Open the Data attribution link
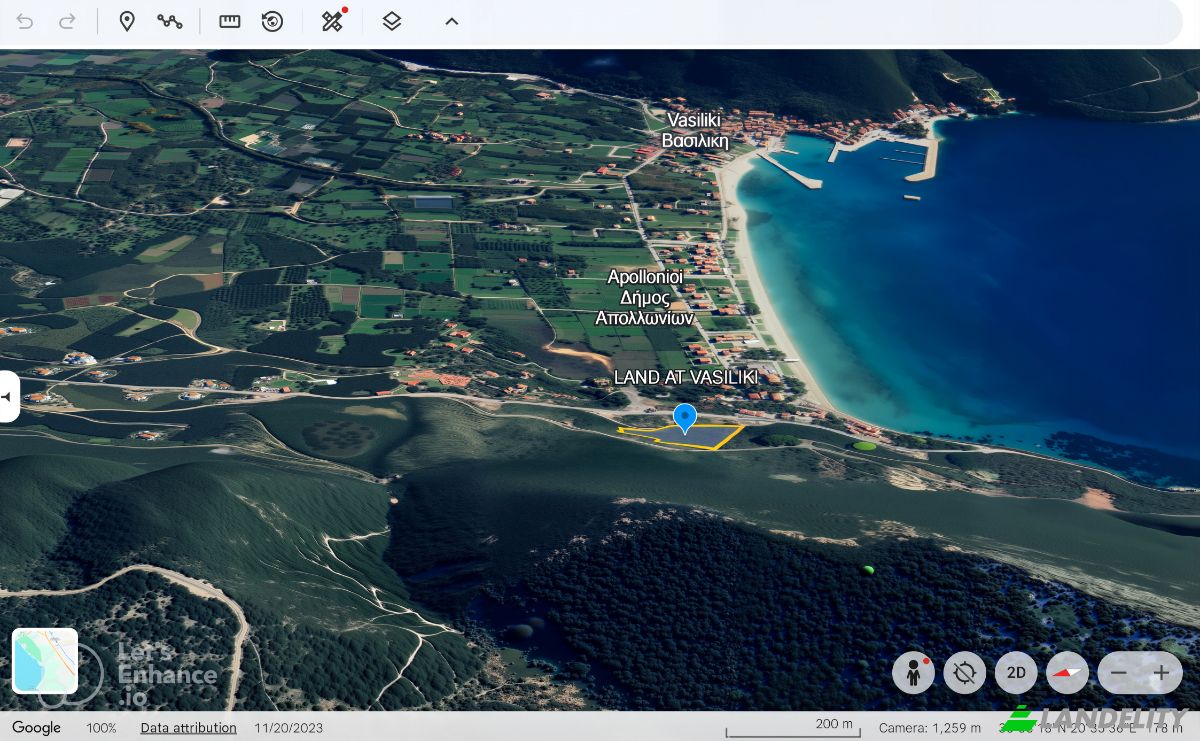The image size is (1200, 741). pyautogui.click(x=188, y=728)
